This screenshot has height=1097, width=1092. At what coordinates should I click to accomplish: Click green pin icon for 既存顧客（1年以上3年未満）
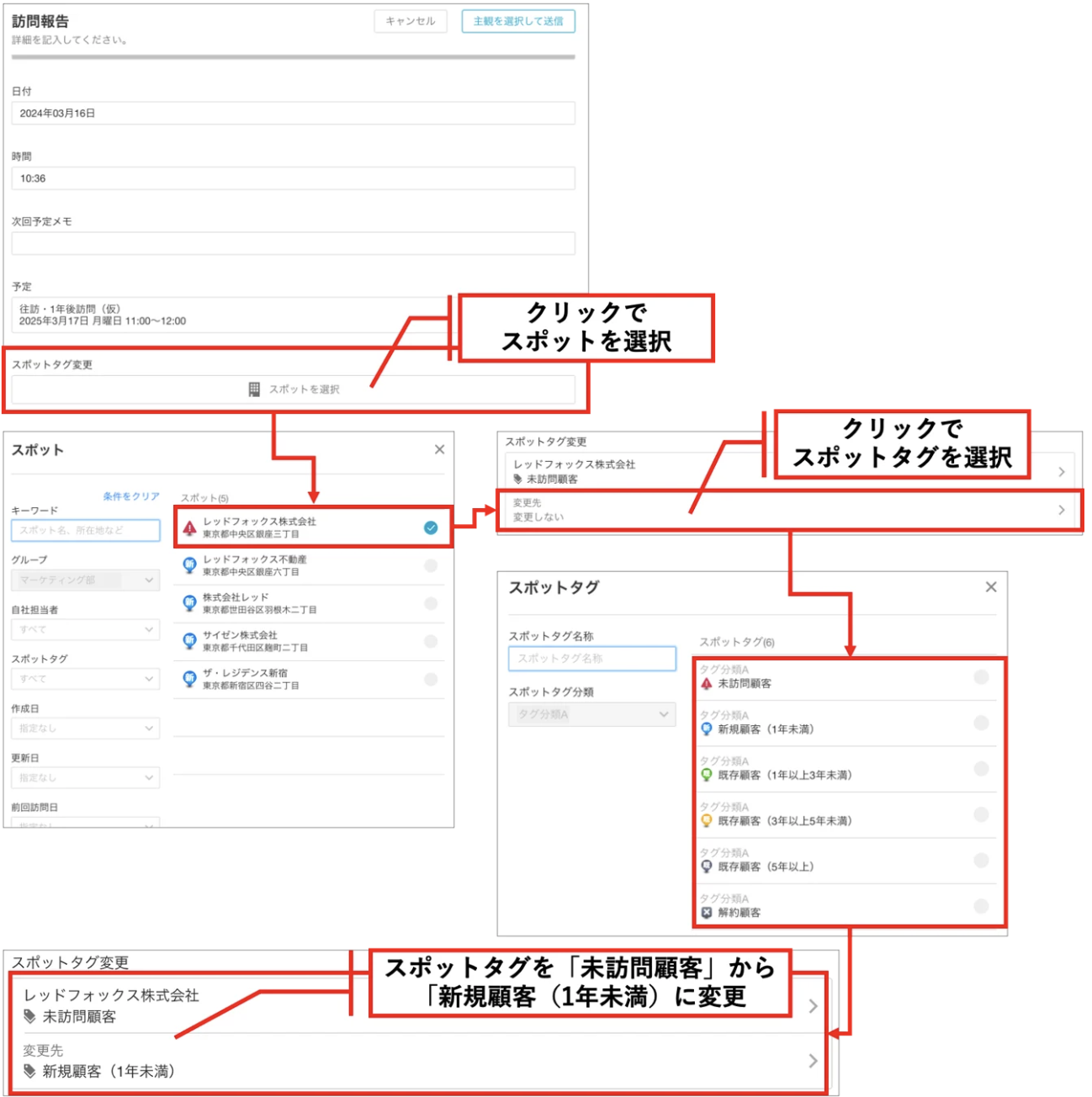pyautogui.click(x=707, y=775)
